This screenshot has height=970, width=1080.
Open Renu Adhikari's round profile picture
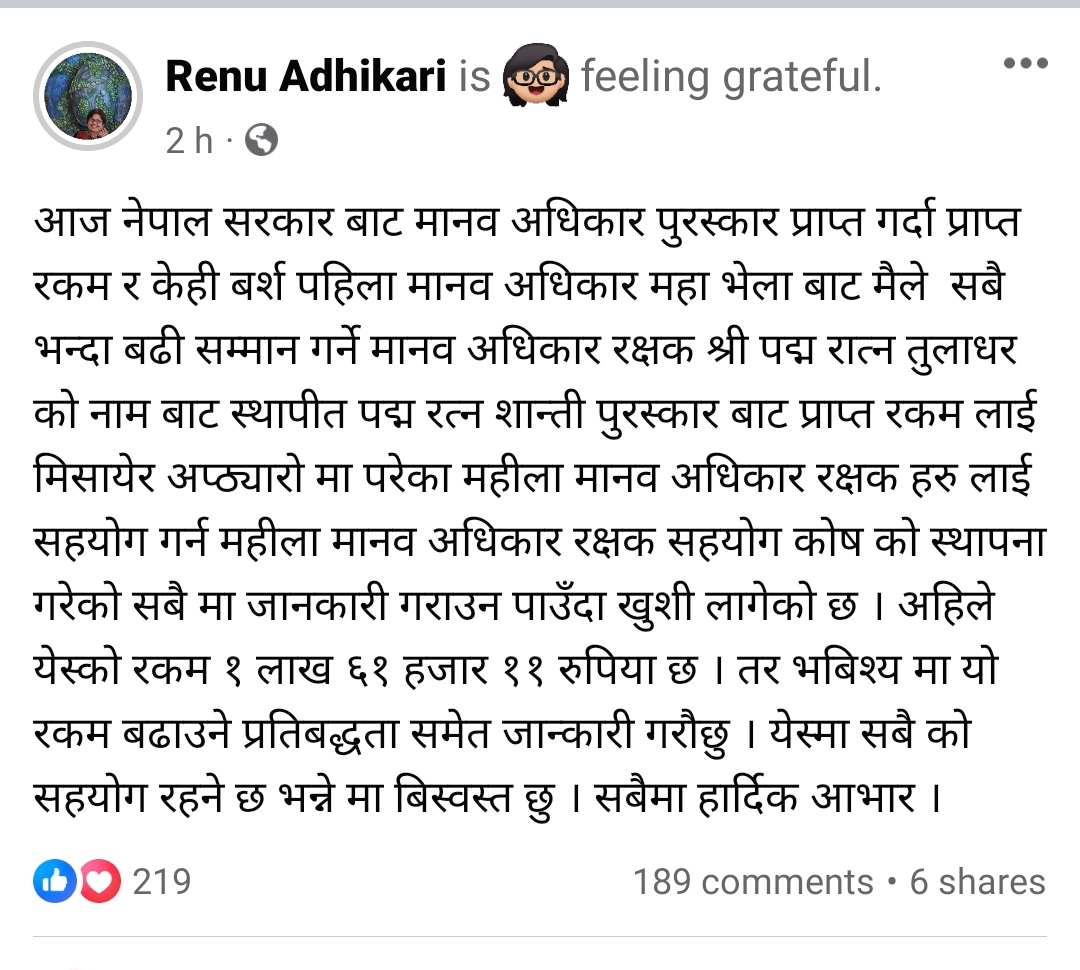[x=88, y=96]
